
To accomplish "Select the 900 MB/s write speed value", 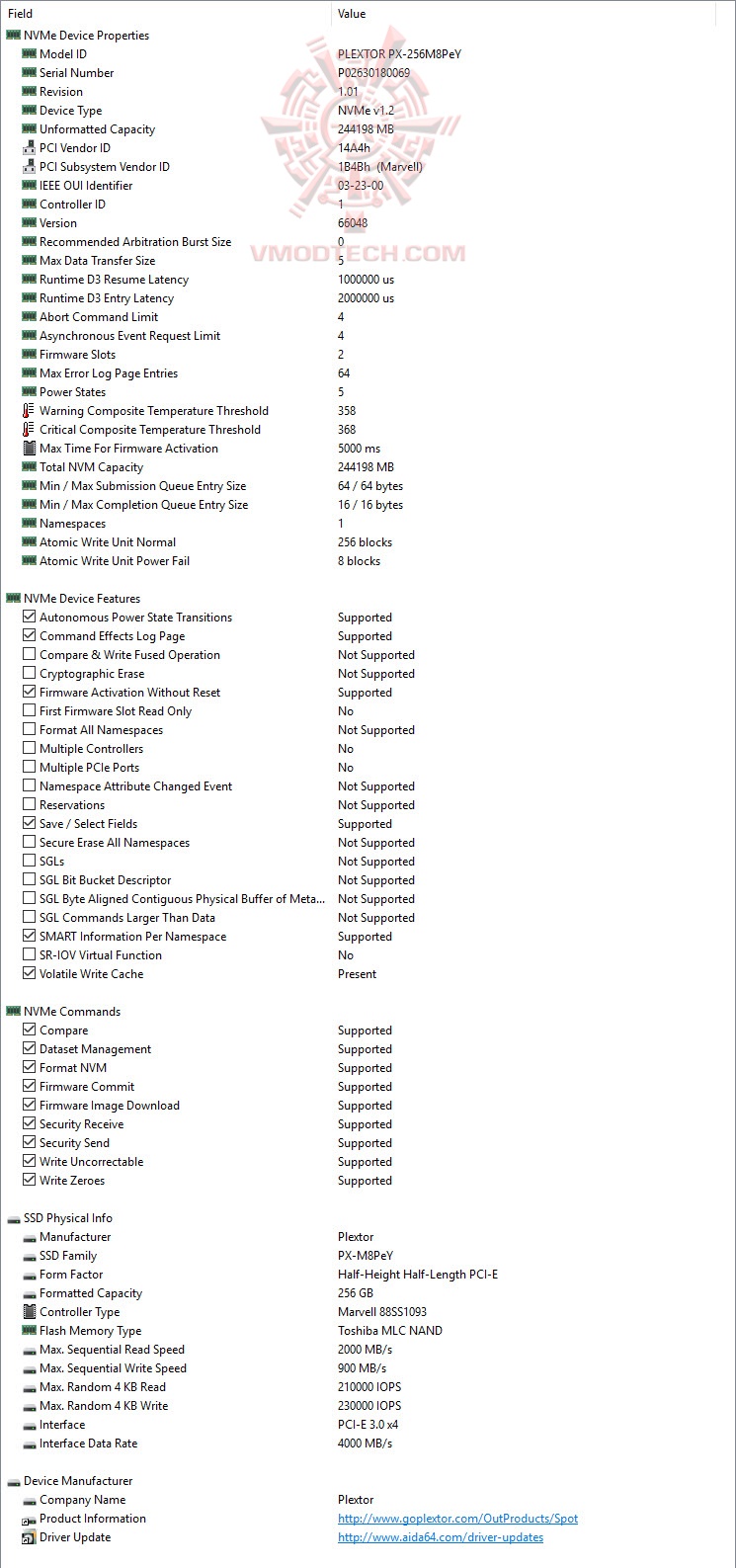I will click(362, 1368).
